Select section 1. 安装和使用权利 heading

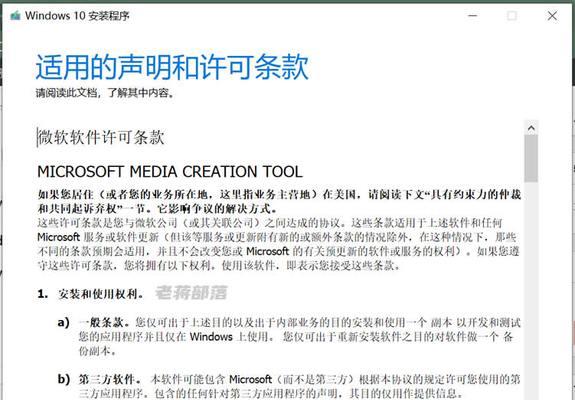point(90,294)
